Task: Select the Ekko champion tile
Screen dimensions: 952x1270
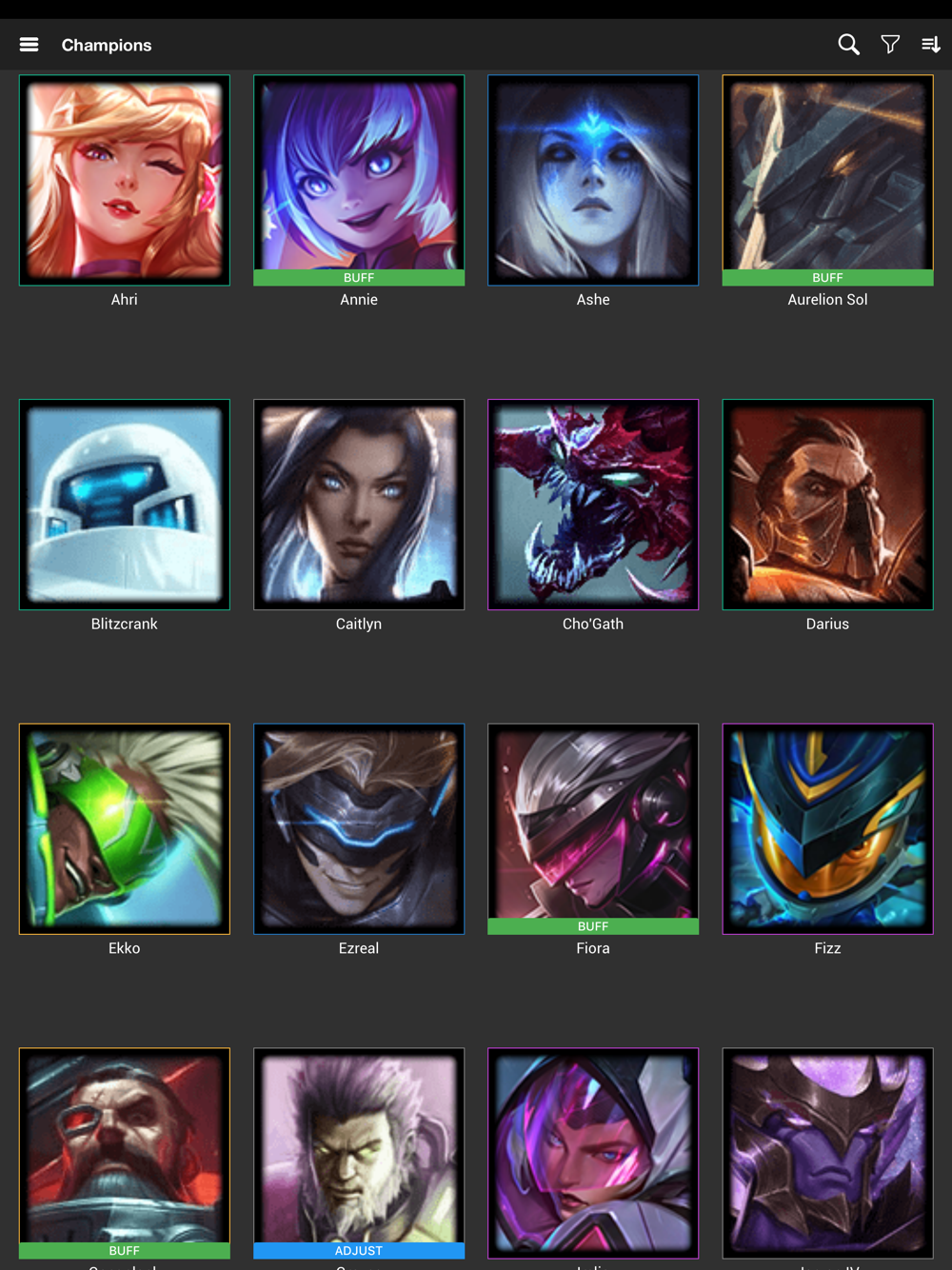Action: [125, 829]
